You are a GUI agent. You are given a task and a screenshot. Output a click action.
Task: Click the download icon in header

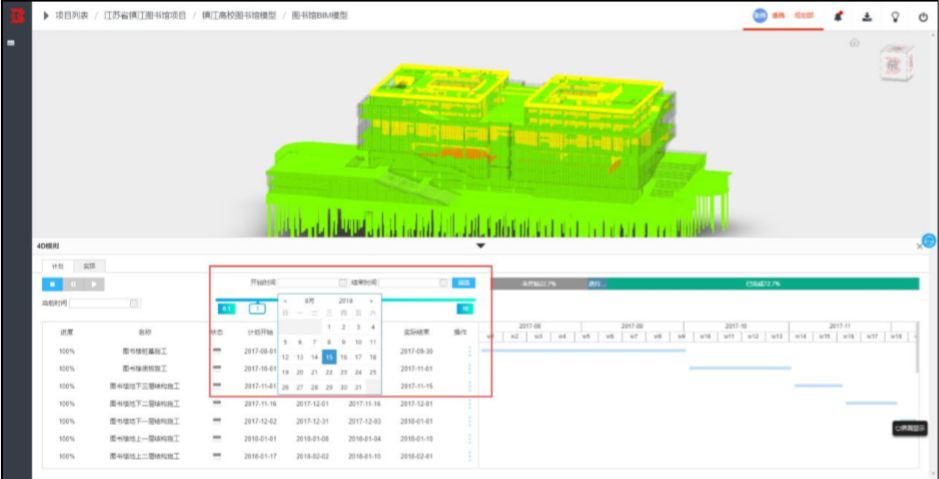867,17
